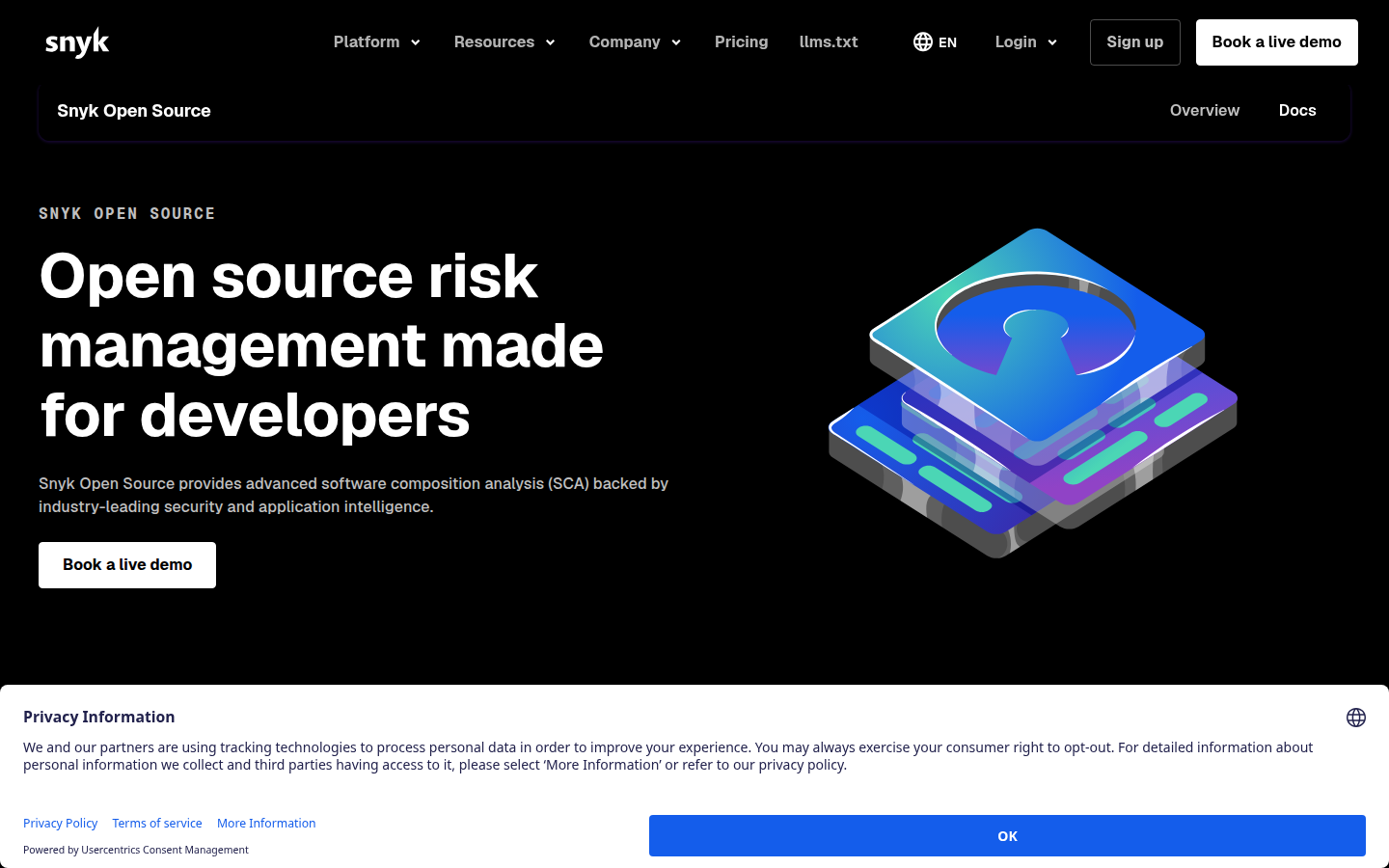Expand the Platform menu chevron

(x=416, y=42)
